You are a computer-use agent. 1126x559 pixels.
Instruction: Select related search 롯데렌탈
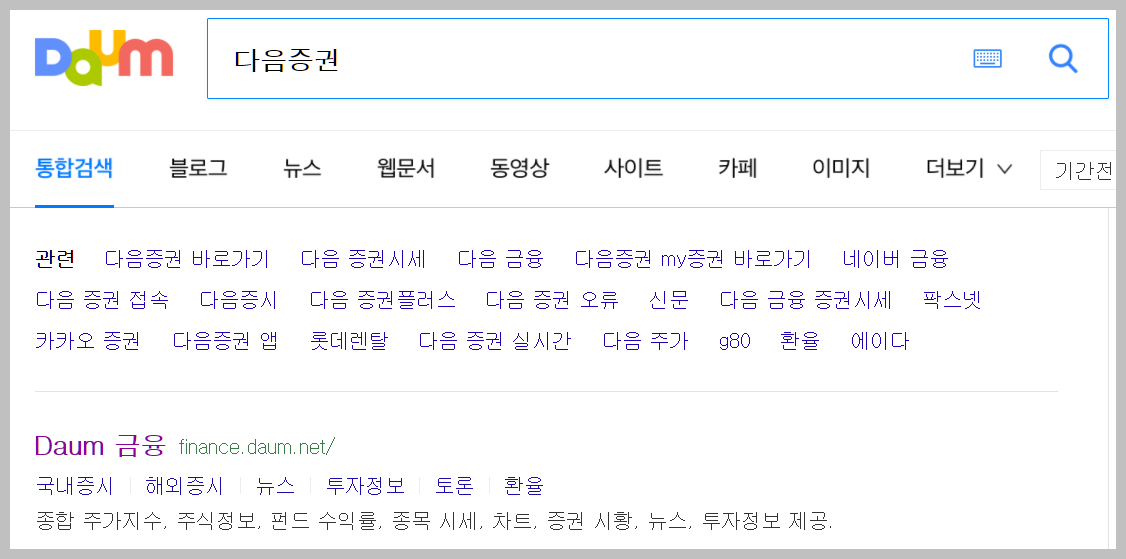[348, 341]
